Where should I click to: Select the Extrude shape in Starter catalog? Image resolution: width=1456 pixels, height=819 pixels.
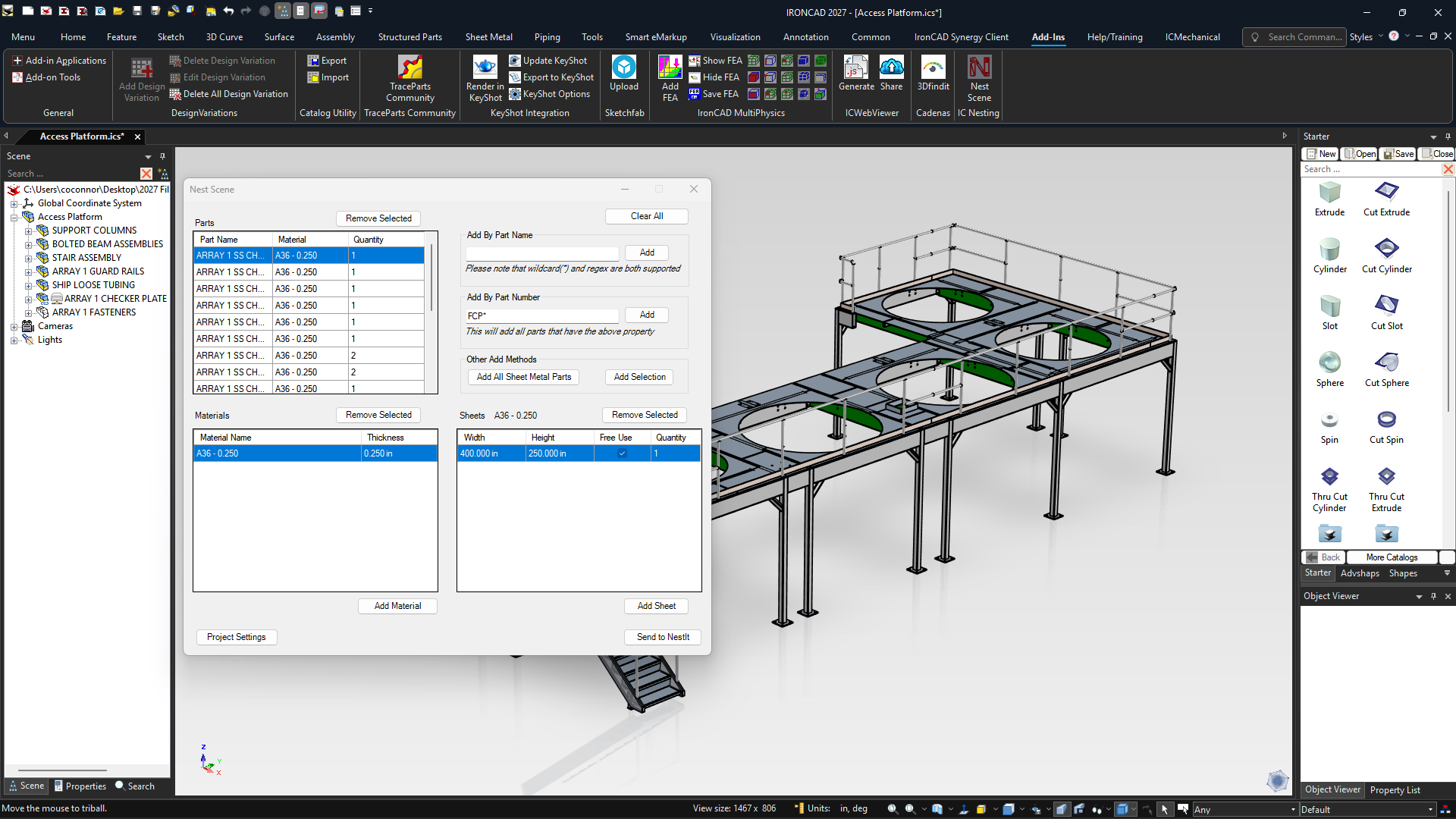1329,199
